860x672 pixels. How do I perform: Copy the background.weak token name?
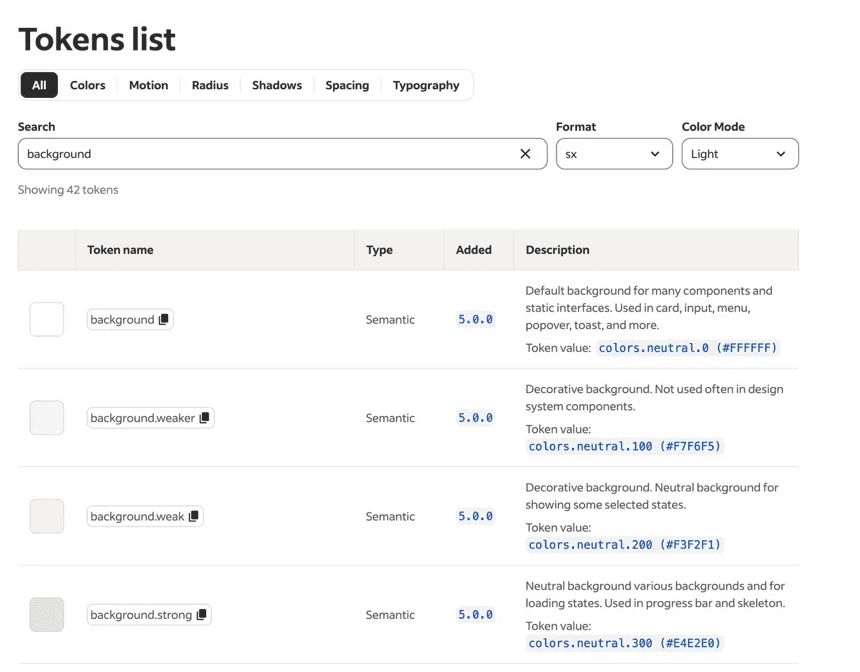194,516
